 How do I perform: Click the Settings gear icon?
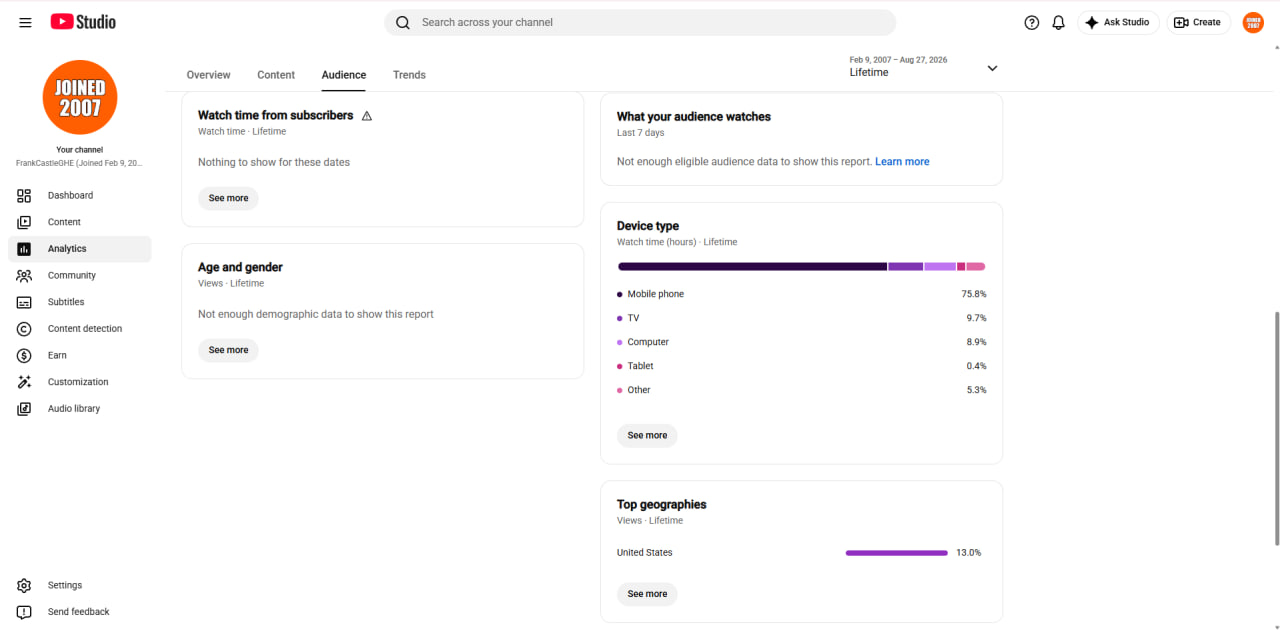(x=24, y=585)
